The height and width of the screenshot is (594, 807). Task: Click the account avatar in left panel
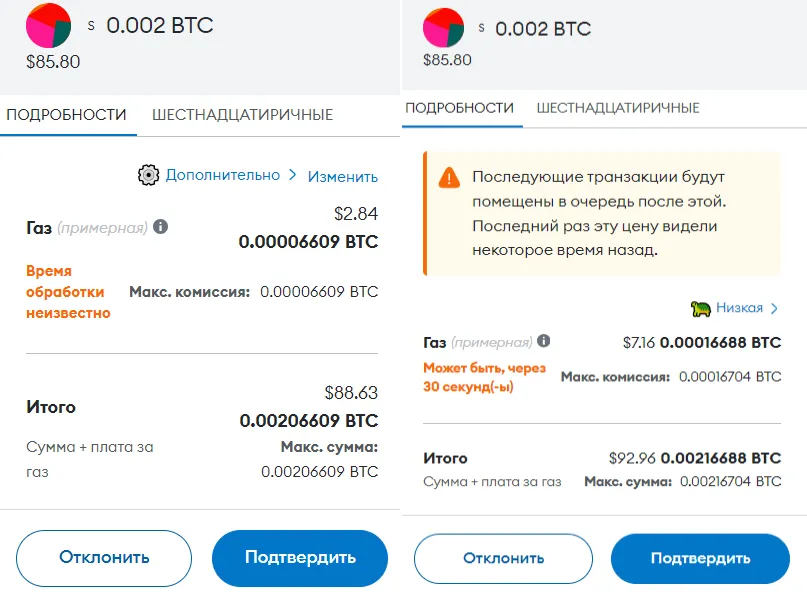click(48, 26)
